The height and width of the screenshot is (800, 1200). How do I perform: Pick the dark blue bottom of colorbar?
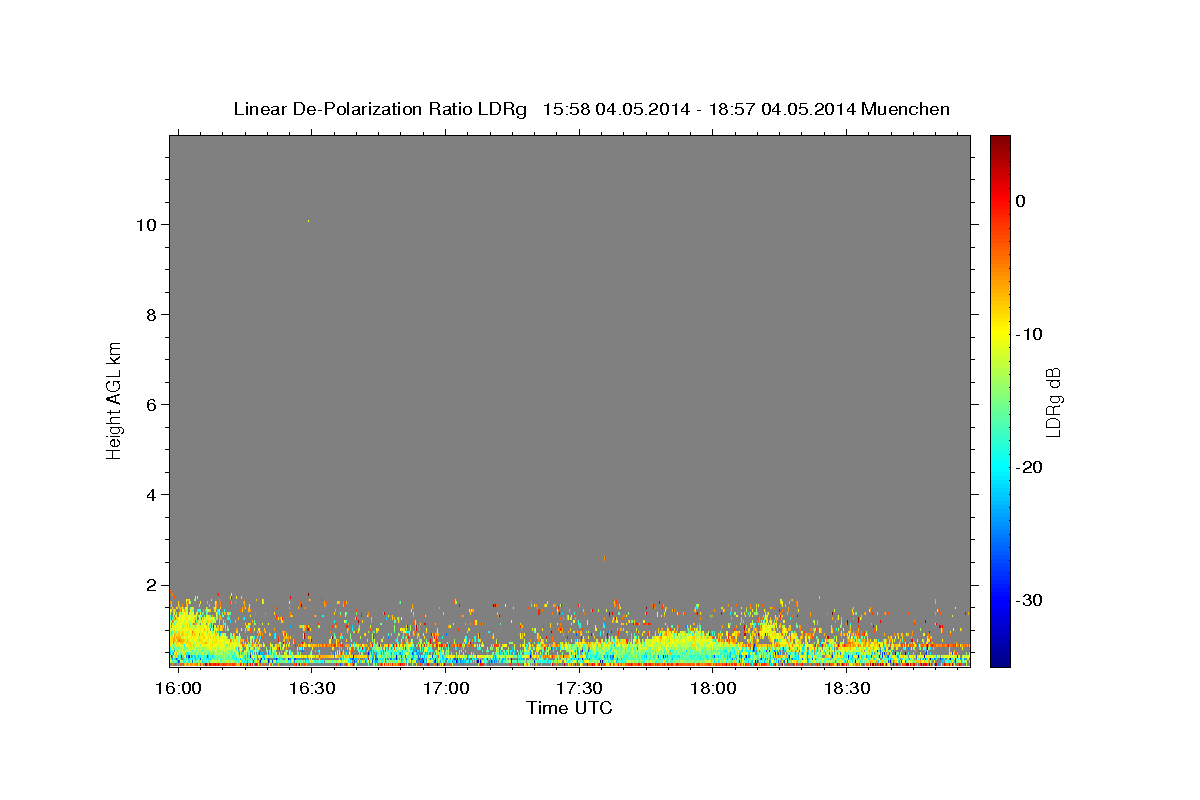(x=1000, y=658)
